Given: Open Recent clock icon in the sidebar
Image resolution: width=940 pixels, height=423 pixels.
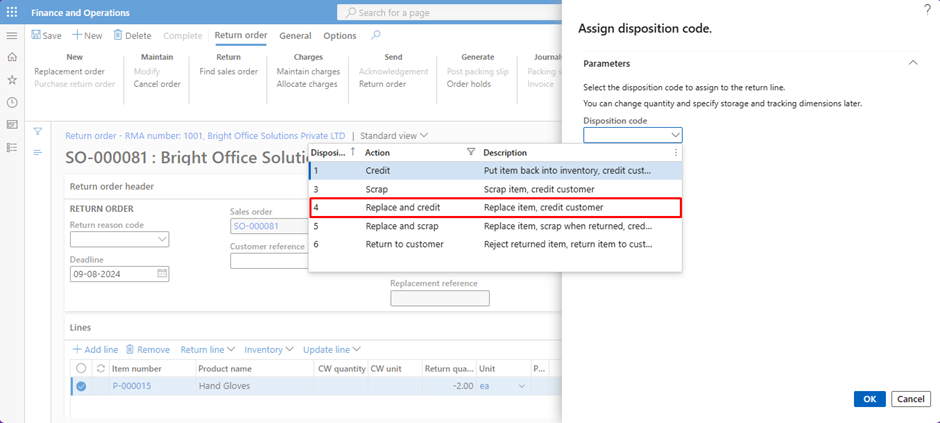Looking at the screenshot, I should pyautogui.click(x=11, y=102).
